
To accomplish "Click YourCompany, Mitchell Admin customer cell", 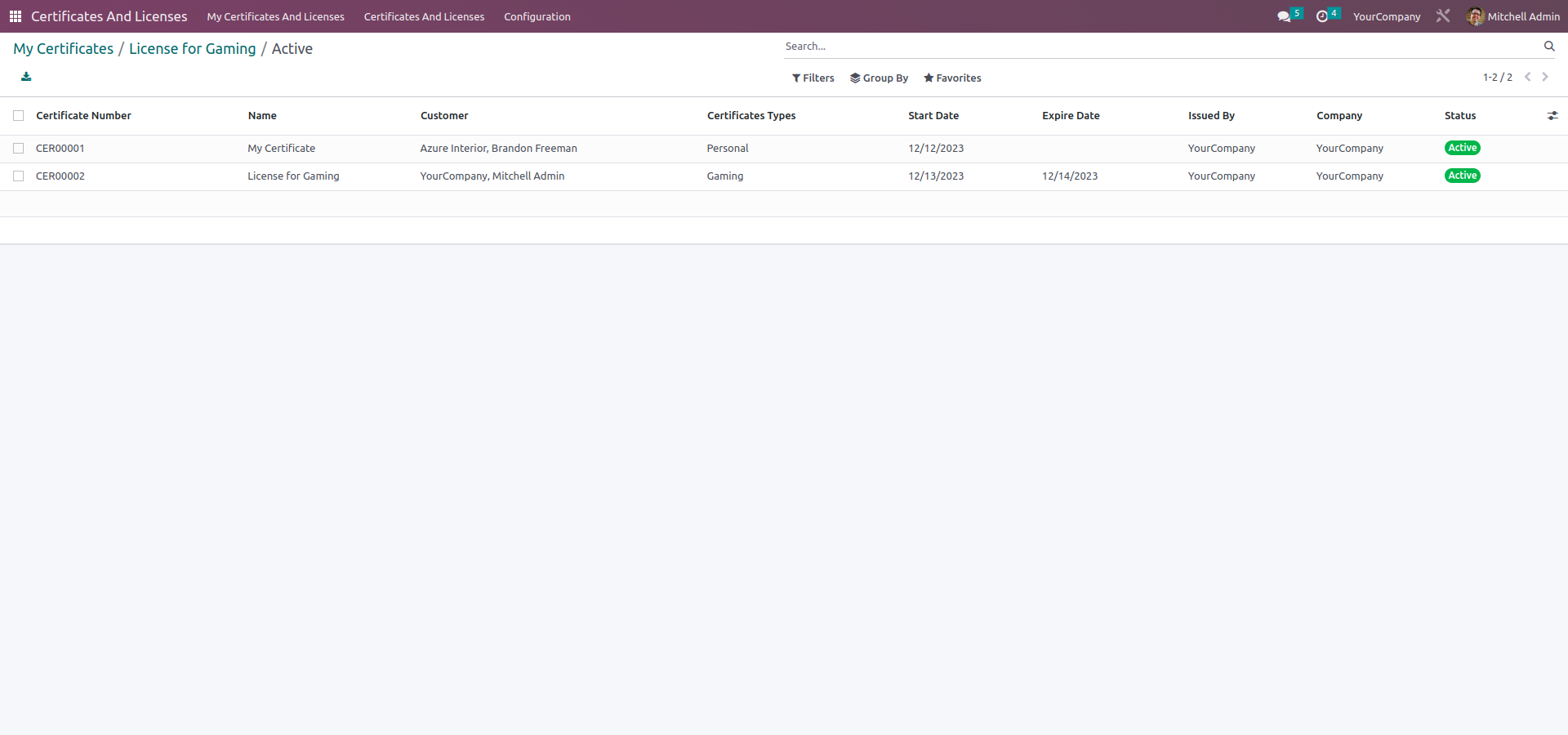I will pos(492,176).
